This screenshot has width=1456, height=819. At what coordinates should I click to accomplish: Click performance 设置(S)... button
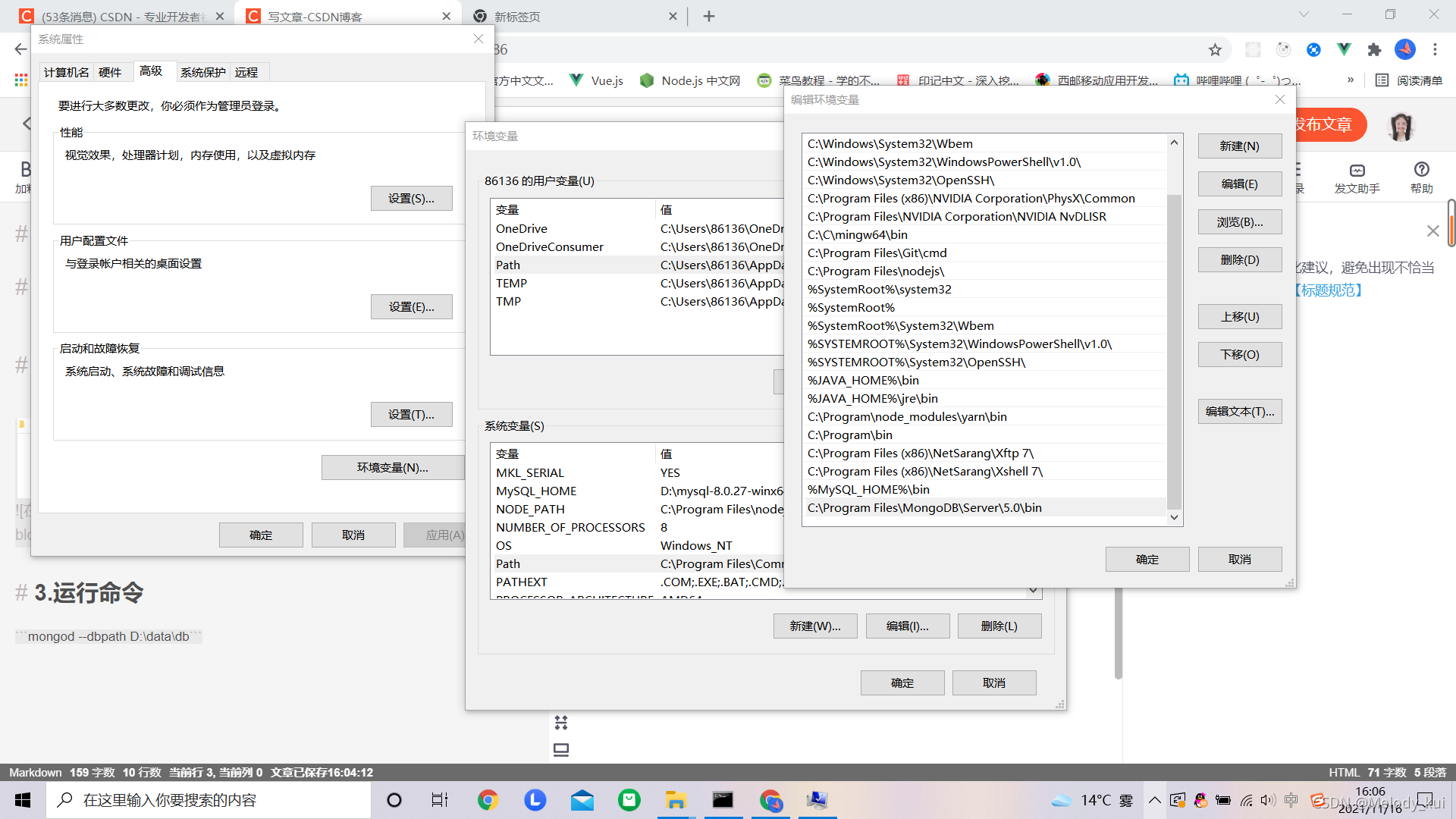(x=412, y=199)
